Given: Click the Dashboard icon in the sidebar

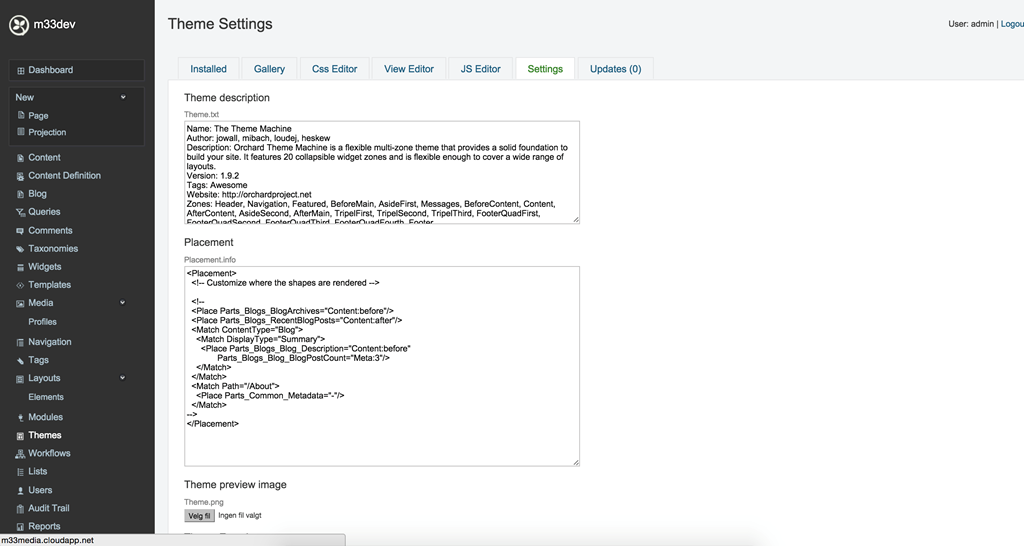Looking at the screenshot, I should (x=21, y=71).
